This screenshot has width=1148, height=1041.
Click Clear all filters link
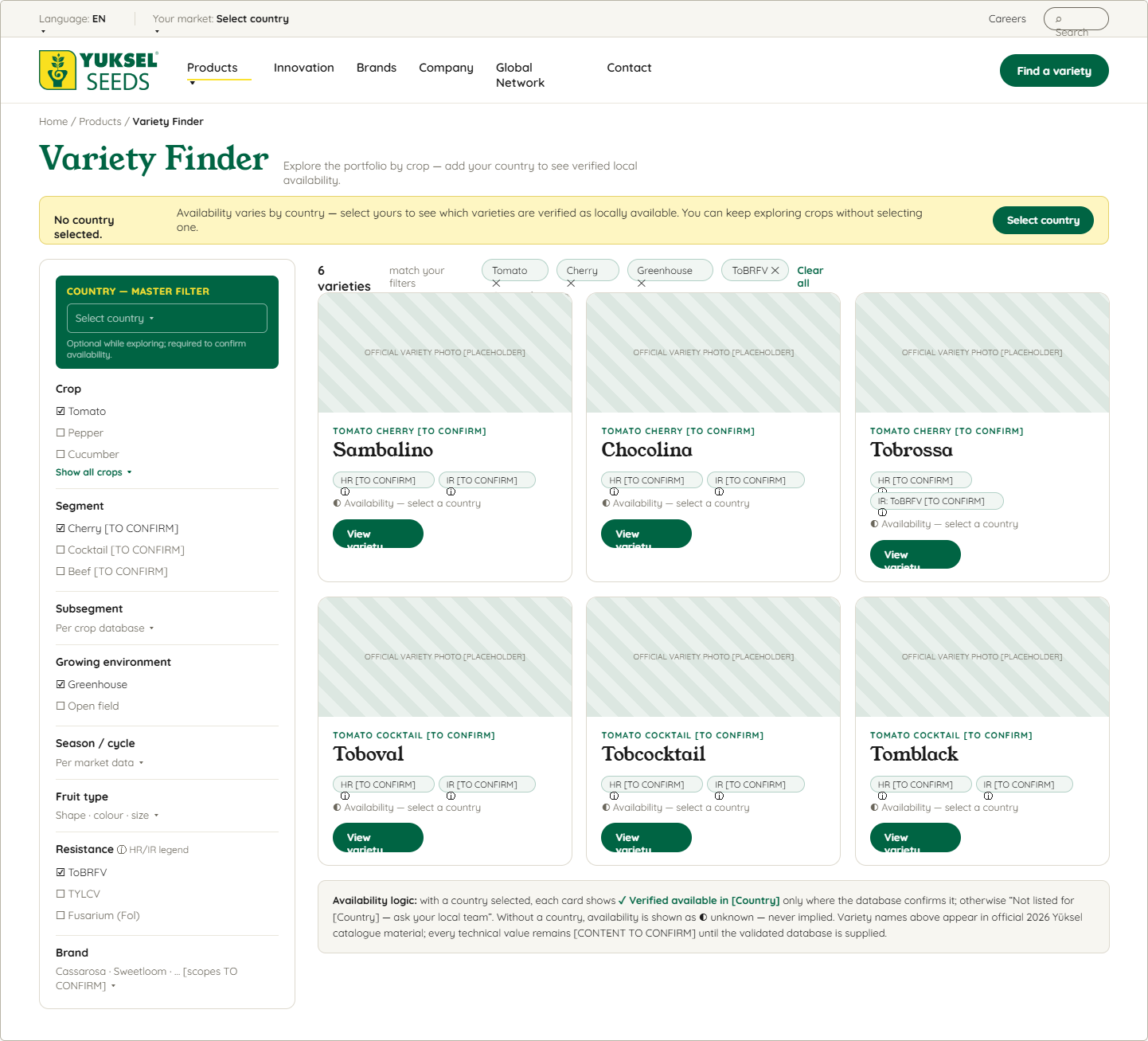(x=810, y=276)
